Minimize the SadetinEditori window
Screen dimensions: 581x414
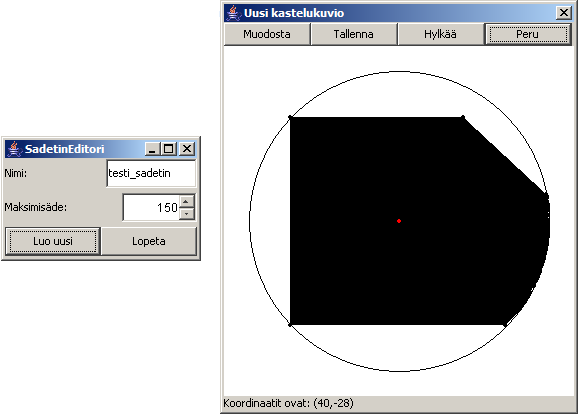tap(152, 149)
